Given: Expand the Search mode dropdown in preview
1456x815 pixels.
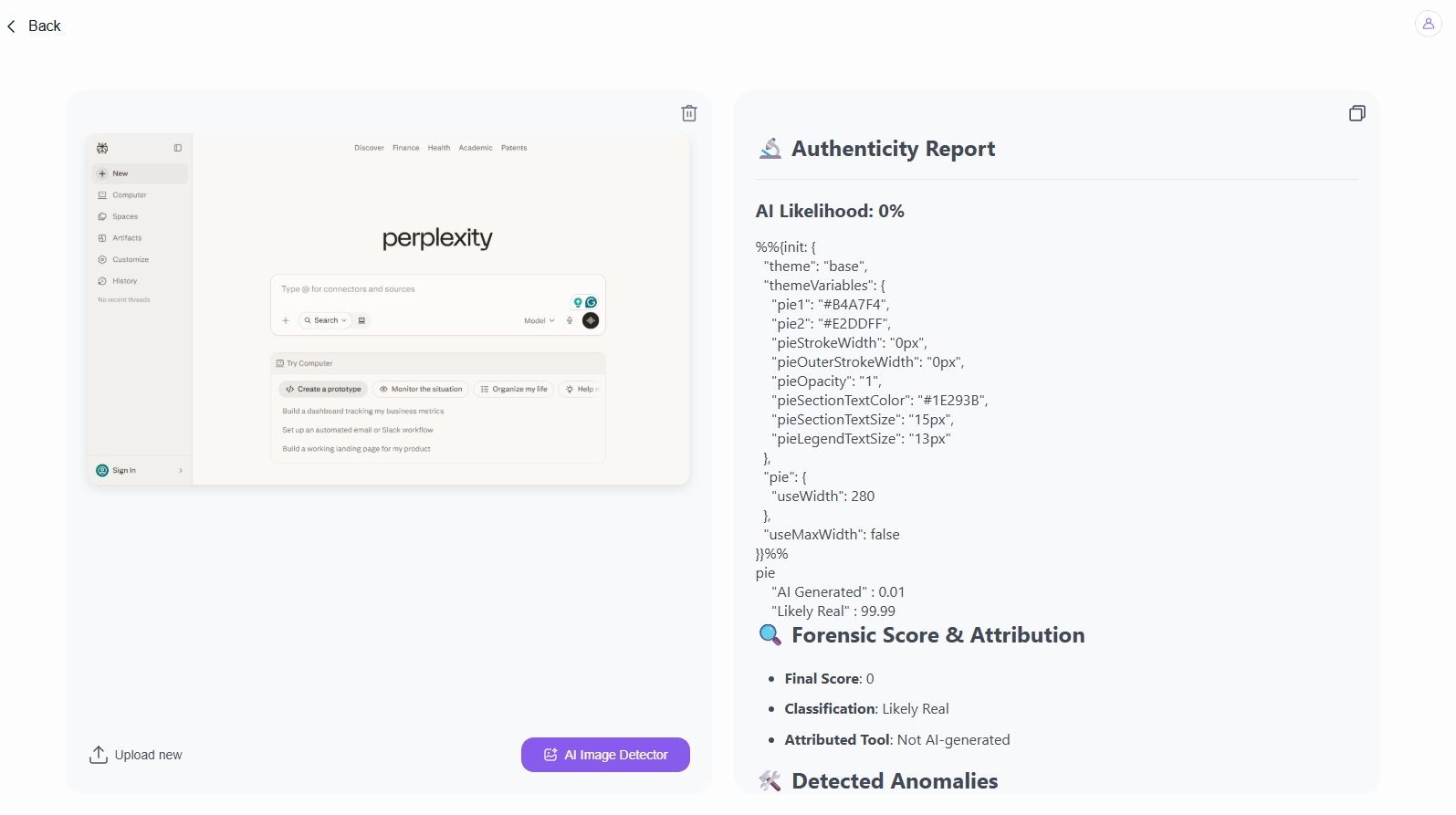Looking at the screenshot, I should (326, 320).
